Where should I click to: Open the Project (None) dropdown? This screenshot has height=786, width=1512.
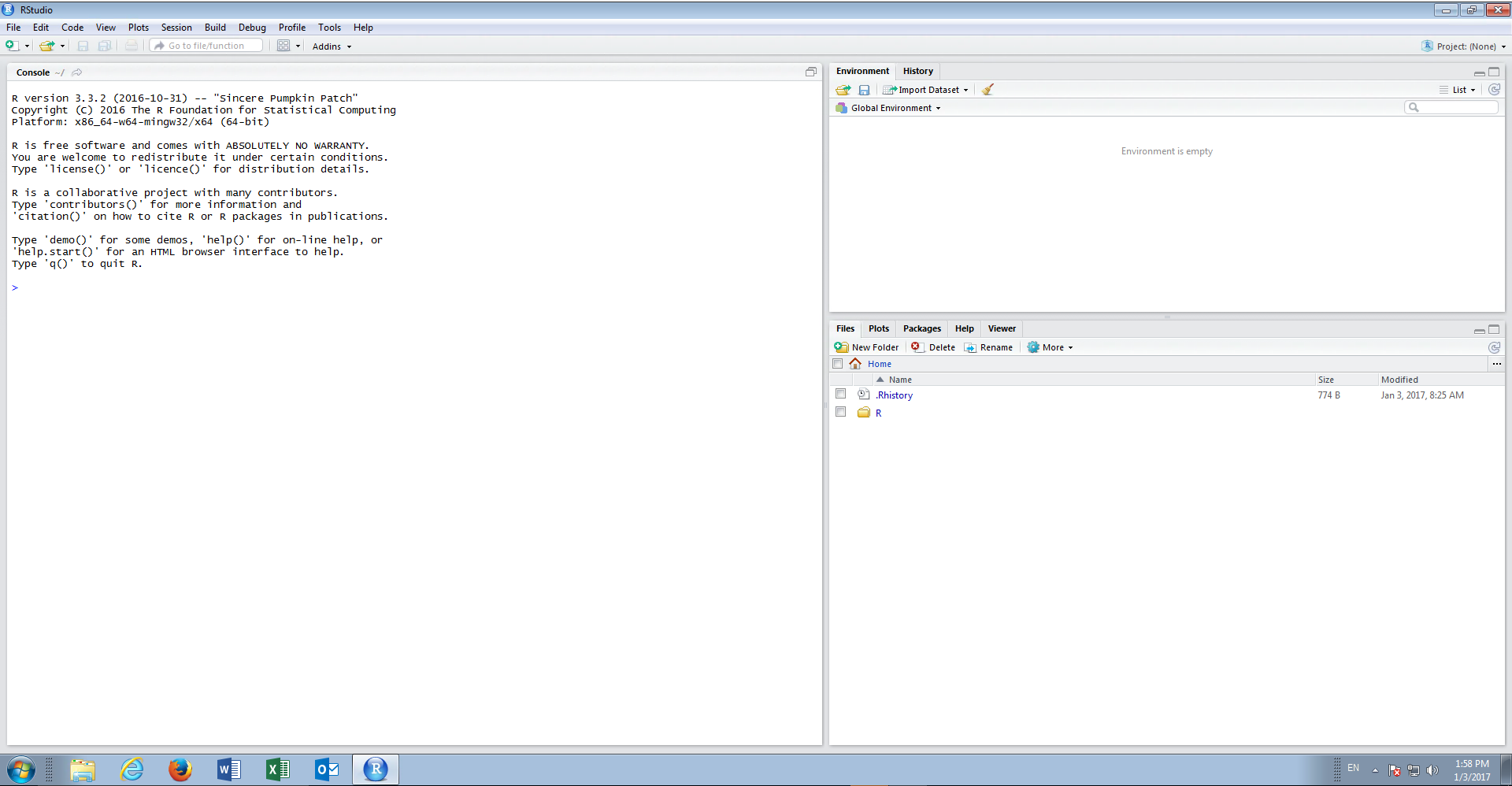coord(1464,46)
